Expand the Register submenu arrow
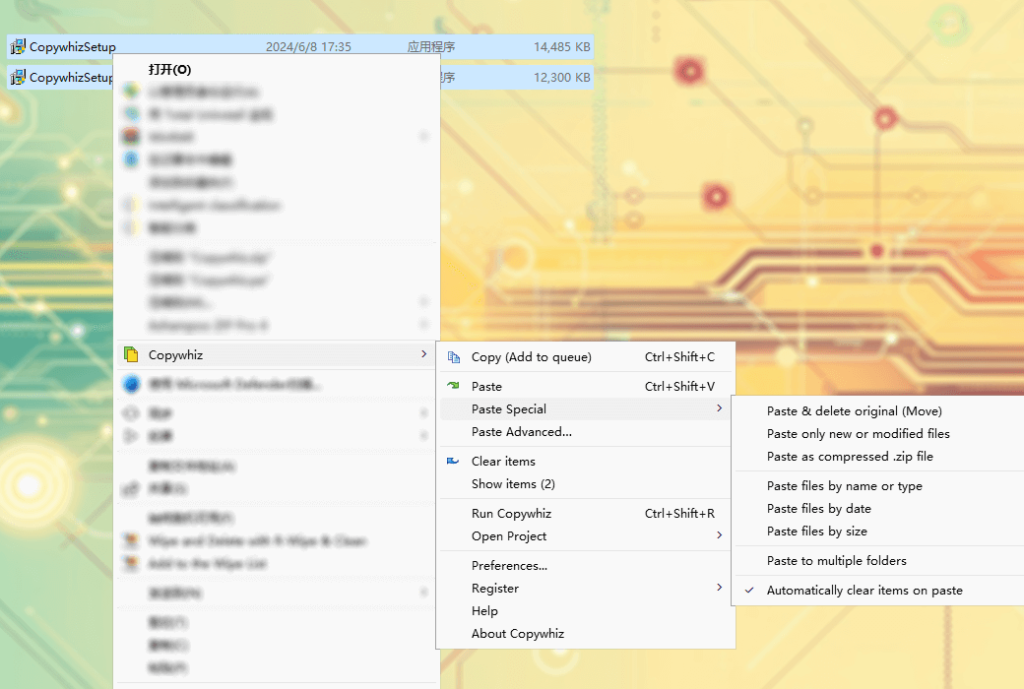The height and width of the screenshot is (689, 1024). point(720,588)
